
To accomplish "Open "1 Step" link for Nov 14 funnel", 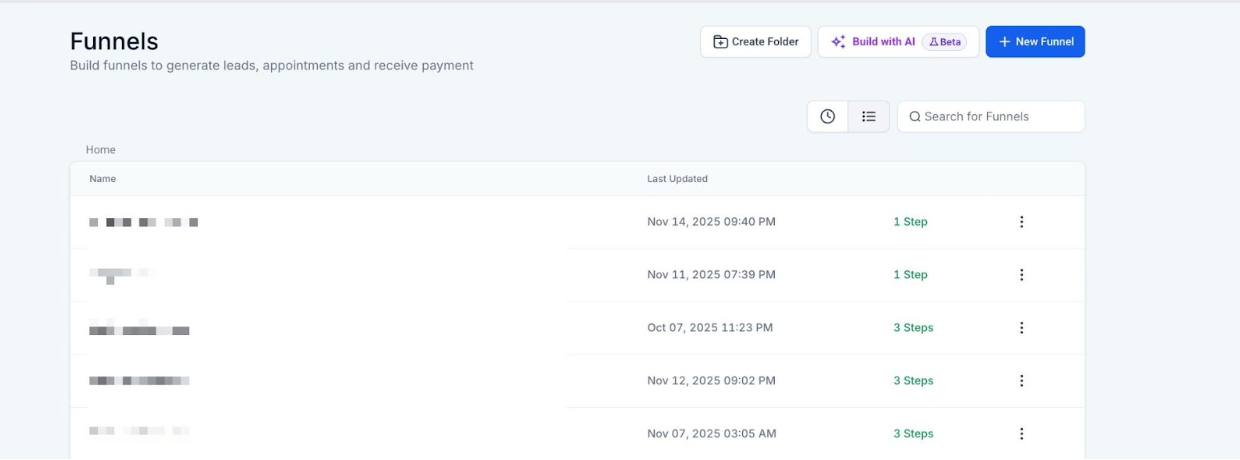I will coord(910,222).
